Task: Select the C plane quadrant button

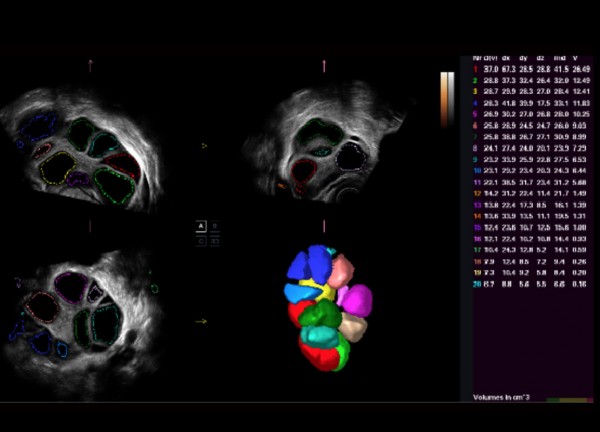Action: (200, 240)
